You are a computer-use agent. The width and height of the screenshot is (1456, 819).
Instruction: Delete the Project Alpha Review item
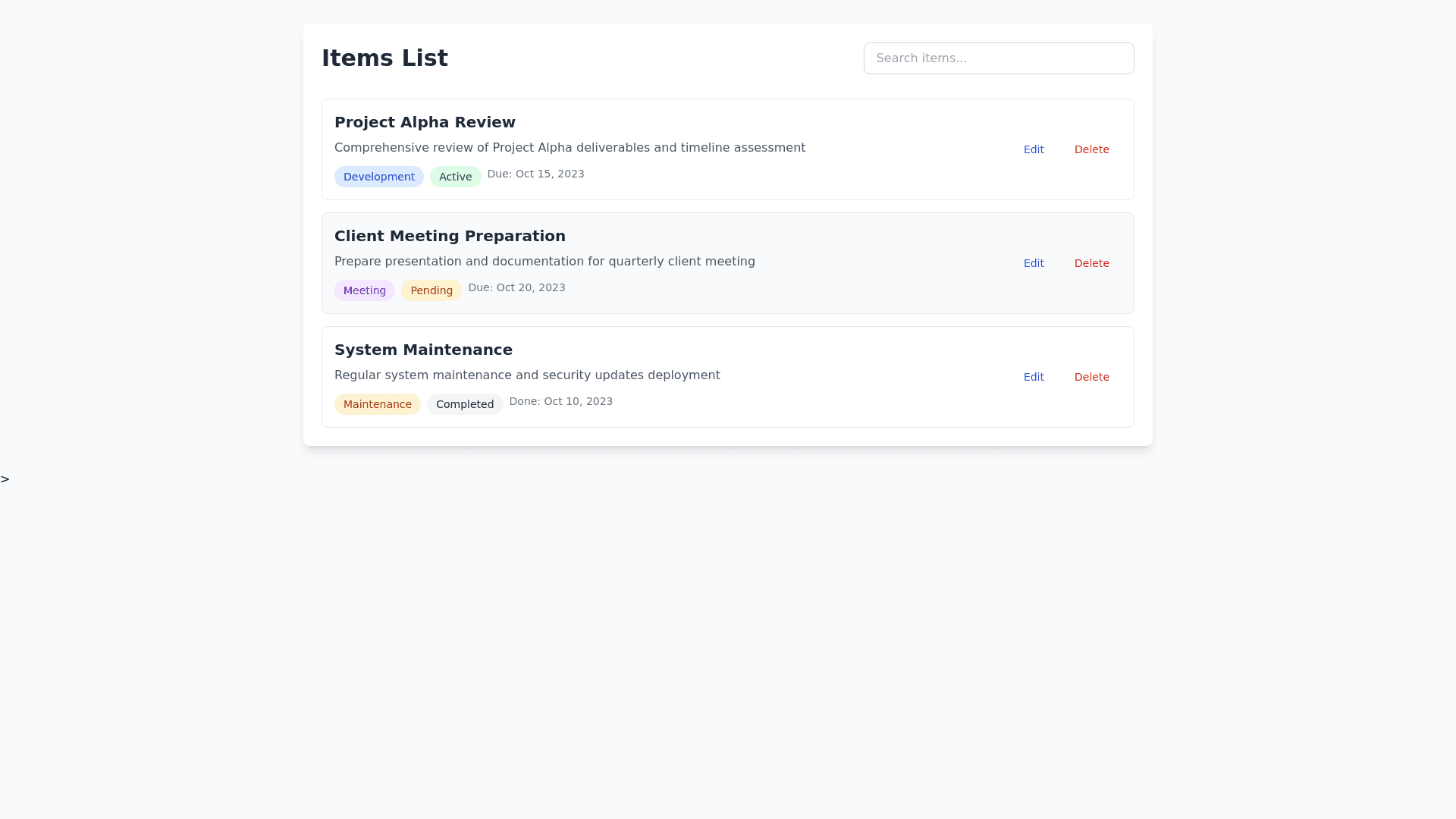point(1091,149)
